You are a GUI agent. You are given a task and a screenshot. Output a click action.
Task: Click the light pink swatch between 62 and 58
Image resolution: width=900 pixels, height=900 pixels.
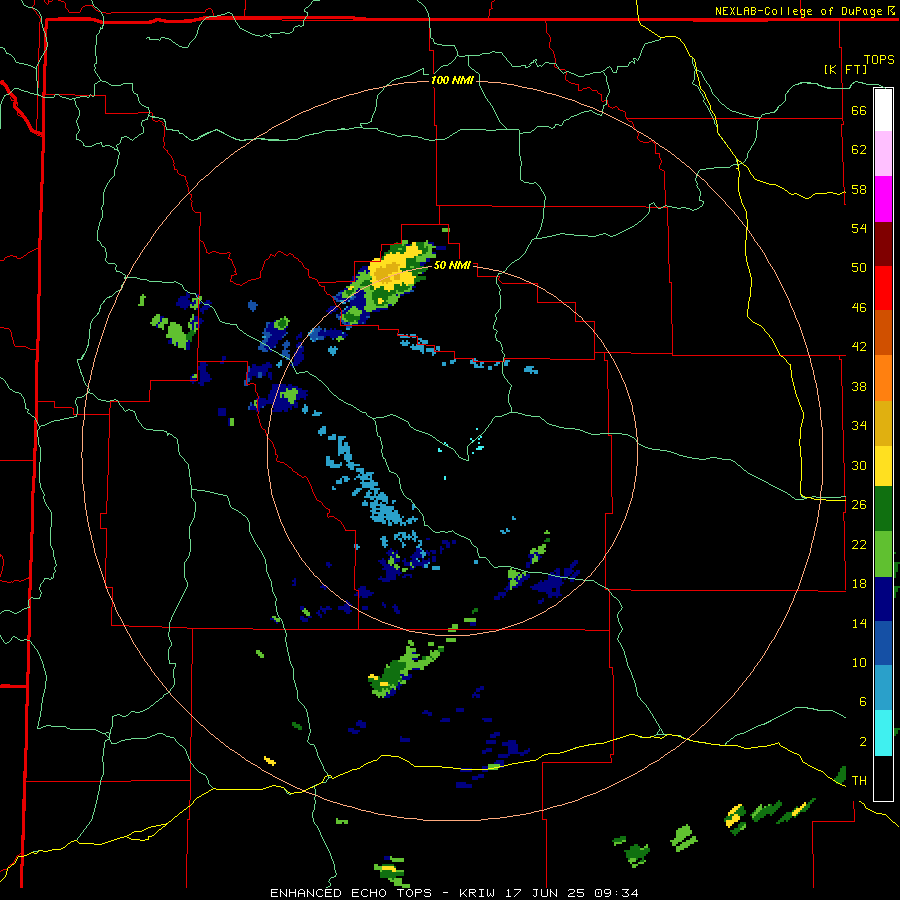(x=883, y=154)
